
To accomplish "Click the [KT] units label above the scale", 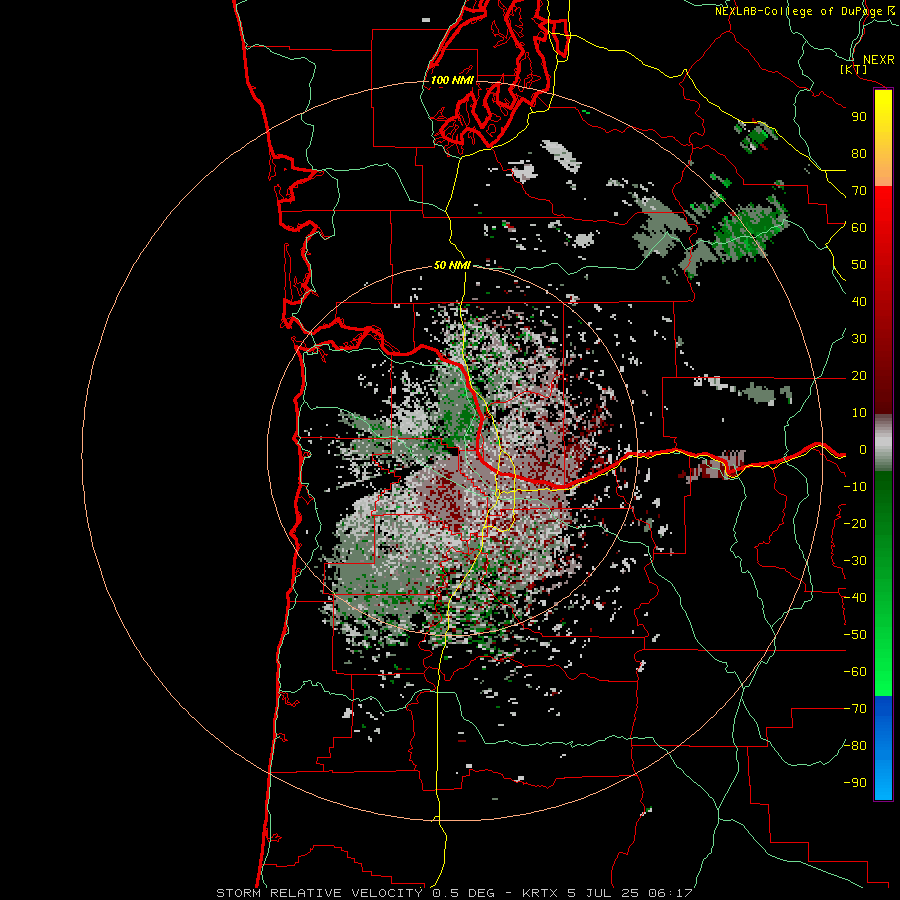I will pos(853,69).
